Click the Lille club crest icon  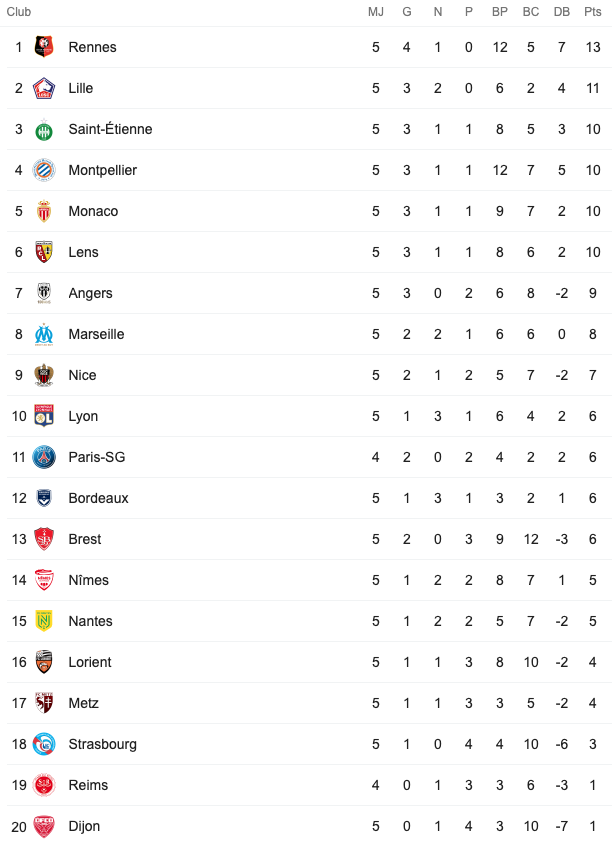(44, 88)
